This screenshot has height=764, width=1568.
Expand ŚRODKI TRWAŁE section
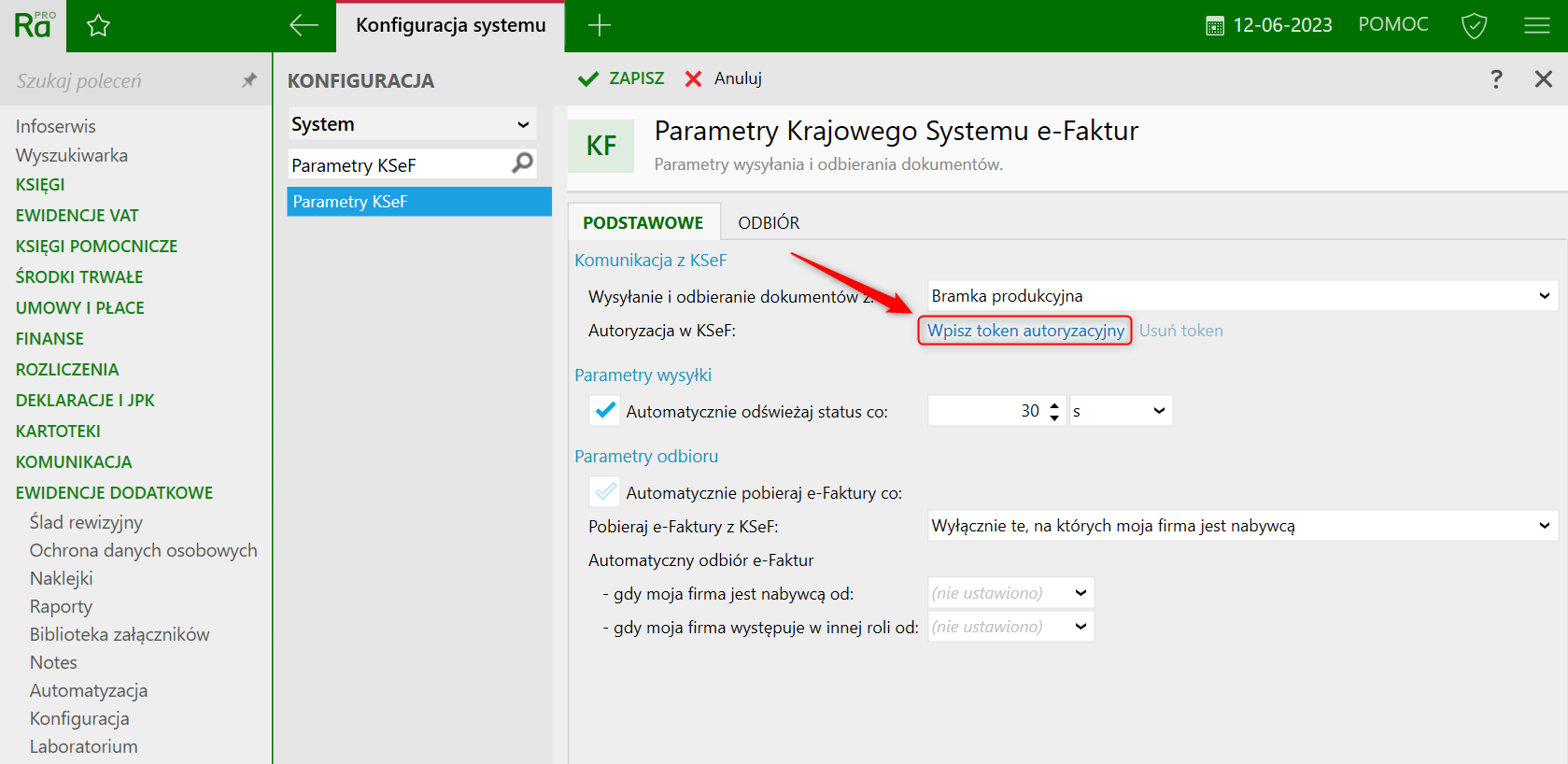tap(79, 277)
